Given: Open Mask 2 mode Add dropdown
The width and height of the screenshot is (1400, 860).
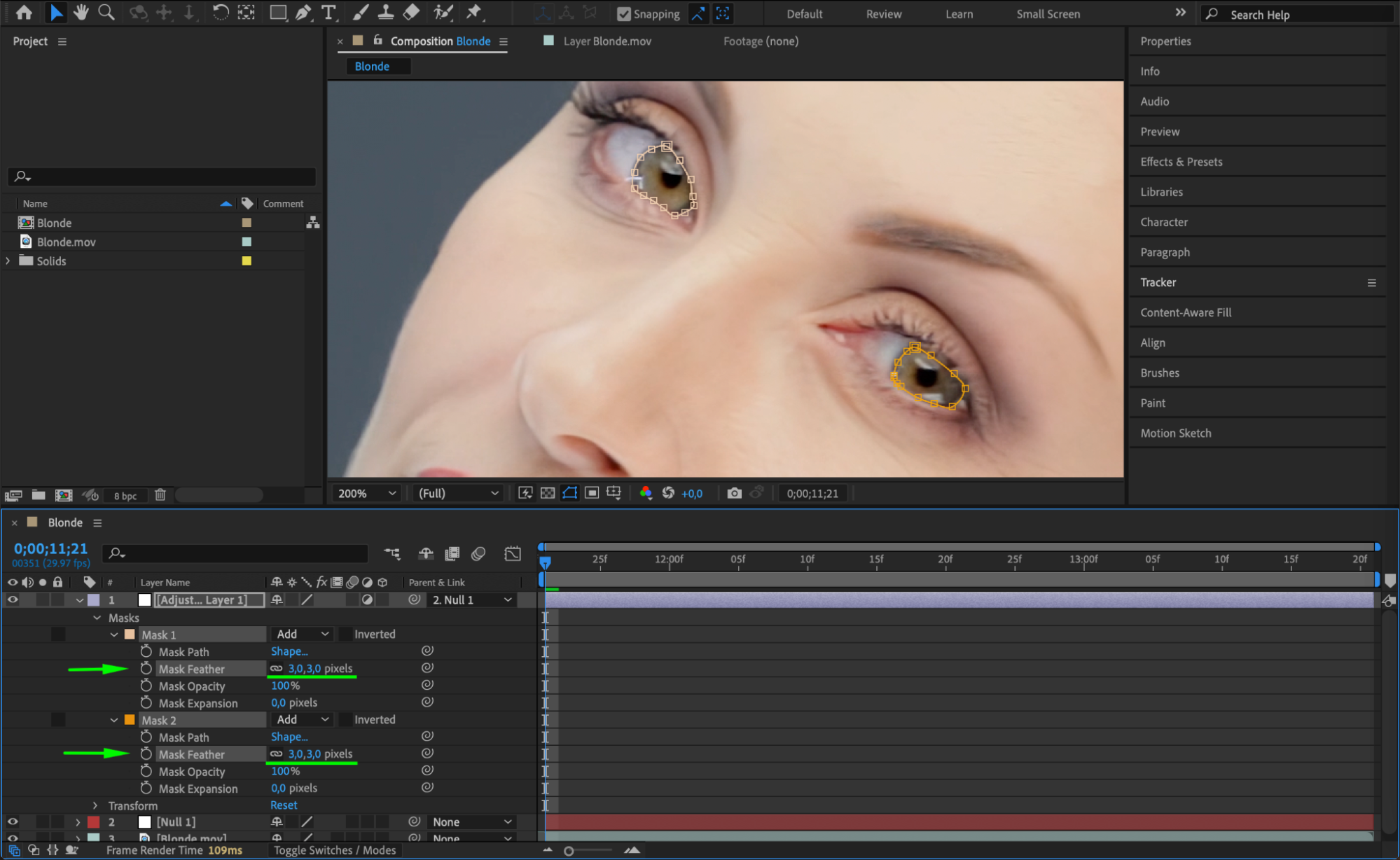Looking at the screenshot, I should (303, 720).
